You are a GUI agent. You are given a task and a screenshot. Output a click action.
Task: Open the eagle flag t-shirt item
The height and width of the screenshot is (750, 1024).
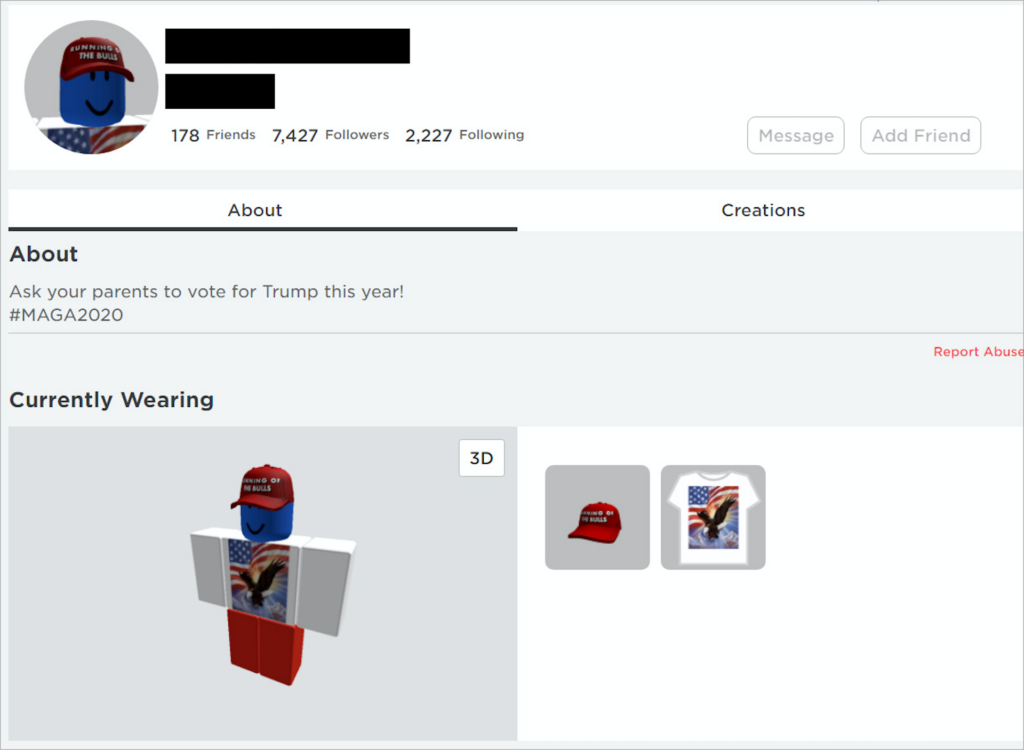[x=713, y=517]
